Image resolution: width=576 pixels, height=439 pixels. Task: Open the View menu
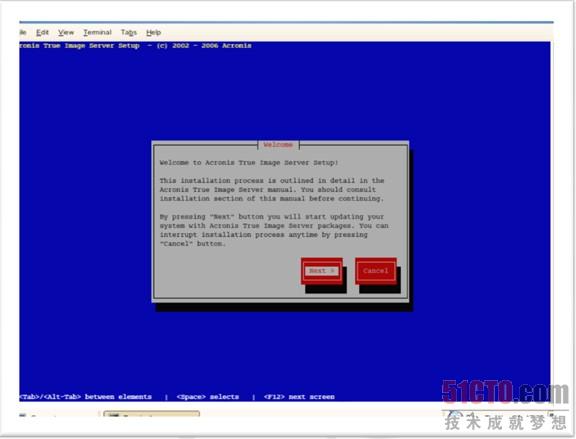(x=66, y=32)
